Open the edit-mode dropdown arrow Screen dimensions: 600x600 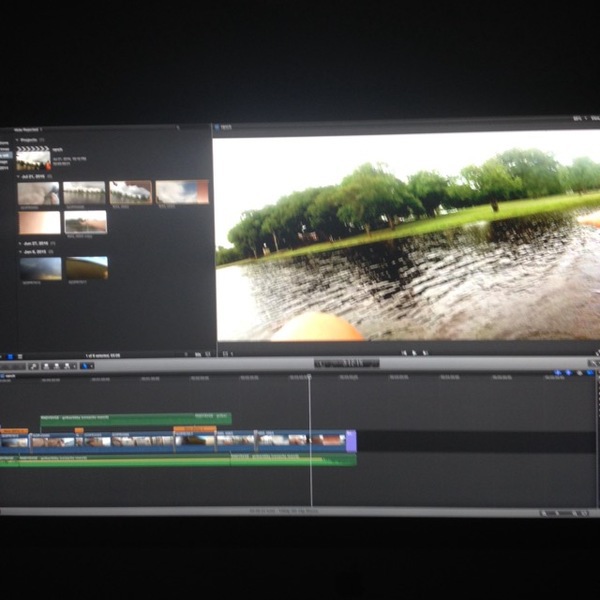coord(74,366)
